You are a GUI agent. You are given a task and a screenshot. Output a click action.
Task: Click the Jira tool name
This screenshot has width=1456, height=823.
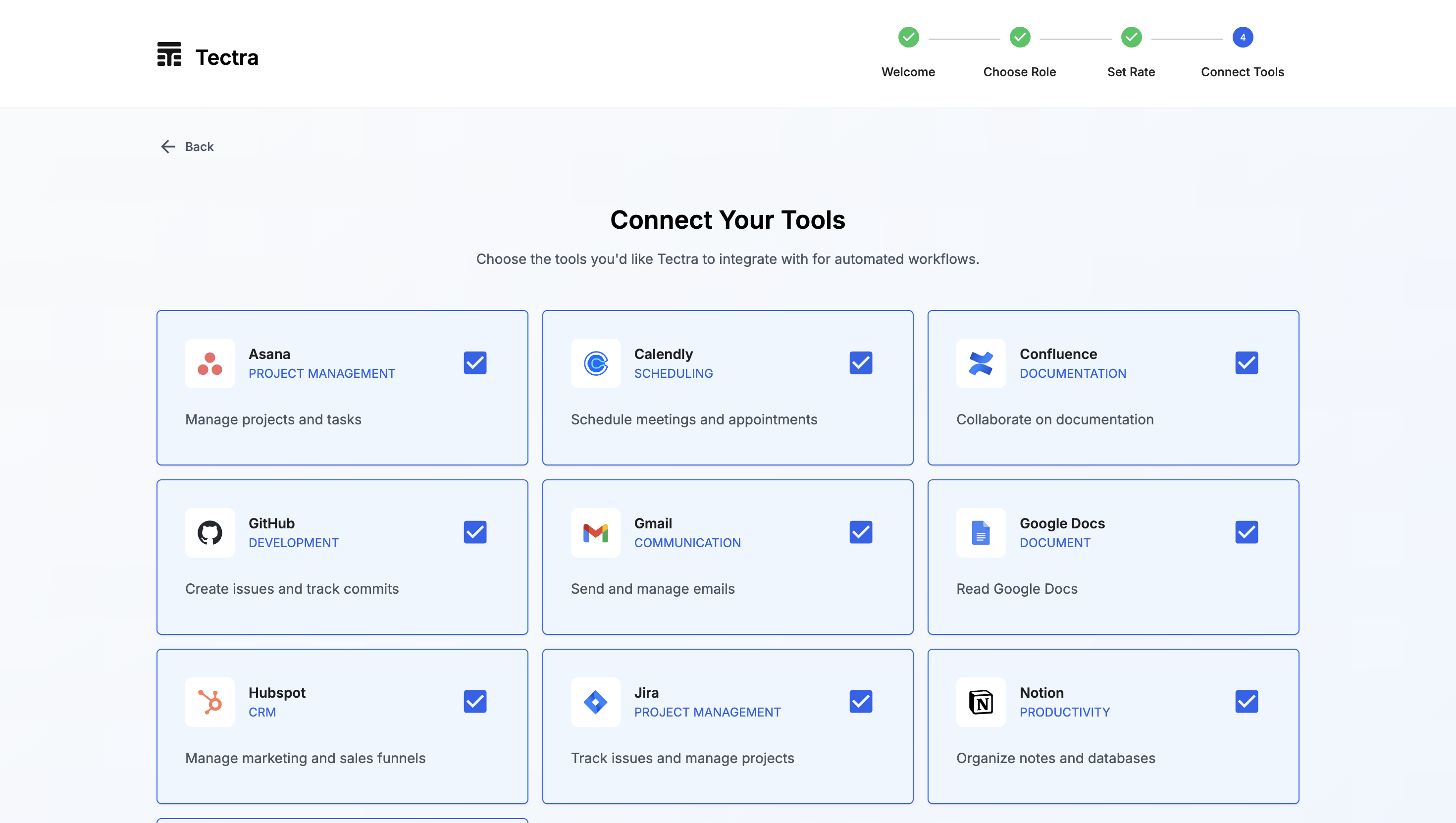pyautogui.click(x=647, y=692)
